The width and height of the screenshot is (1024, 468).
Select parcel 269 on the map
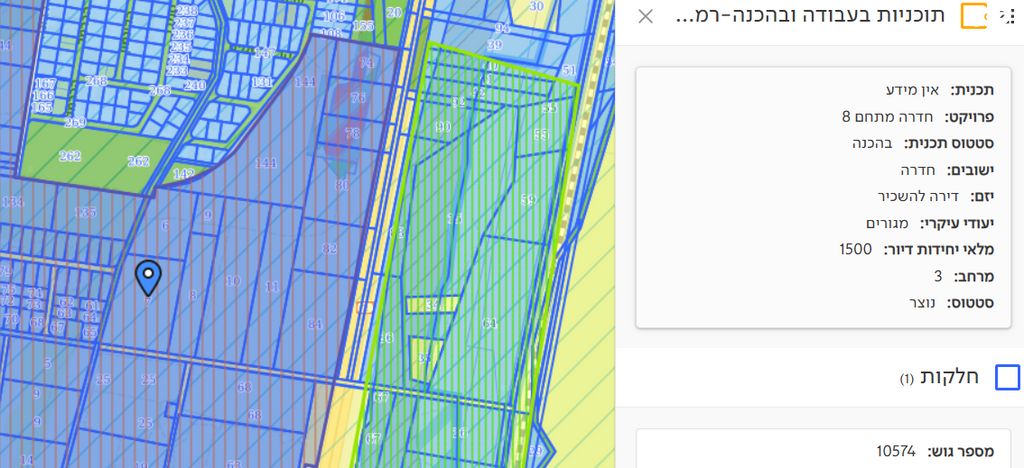pos(74,123)
